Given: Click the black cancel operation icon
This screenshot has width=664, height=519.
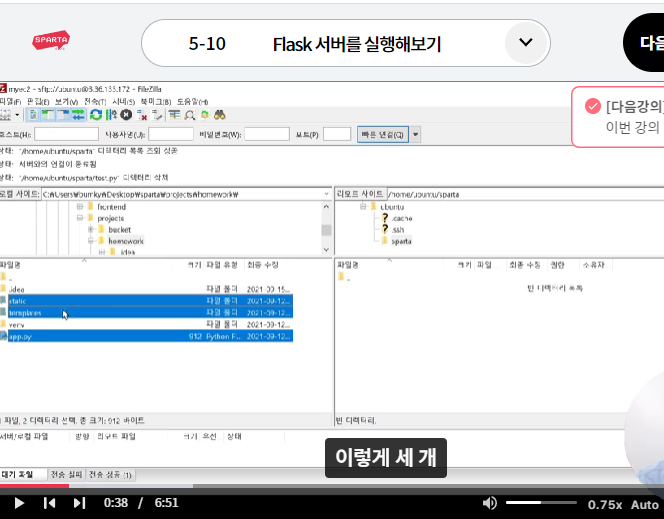Looking at the screenshot, I should (126, 115).
